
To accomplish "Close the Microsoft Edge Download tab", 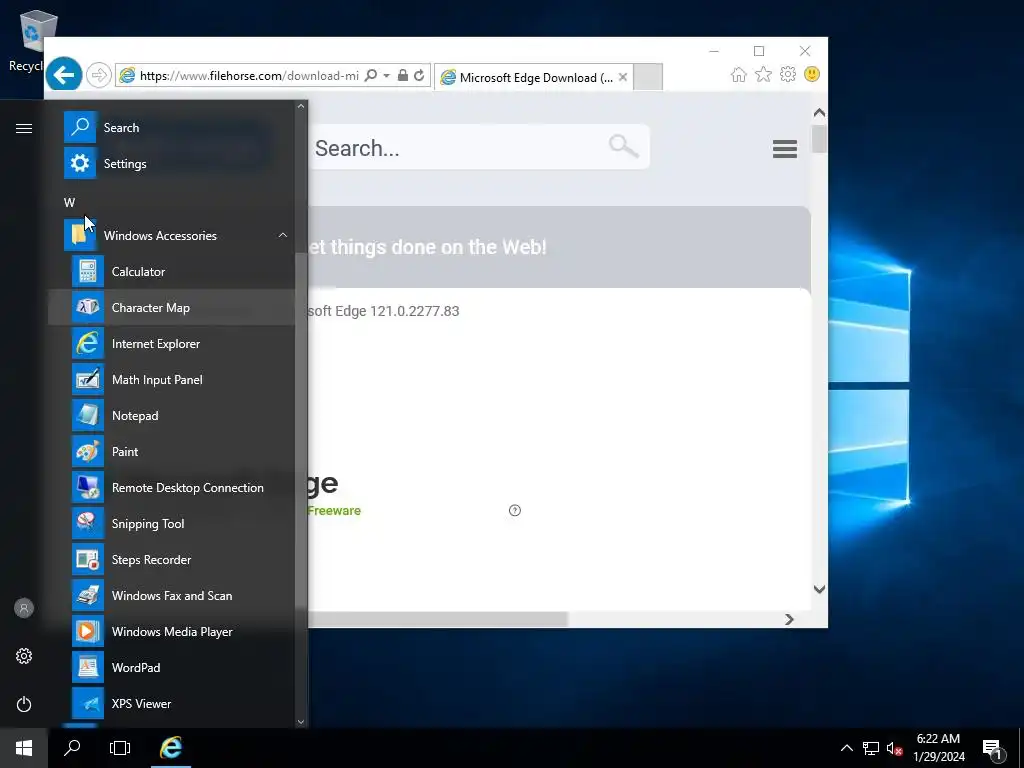I will [623, 77].
